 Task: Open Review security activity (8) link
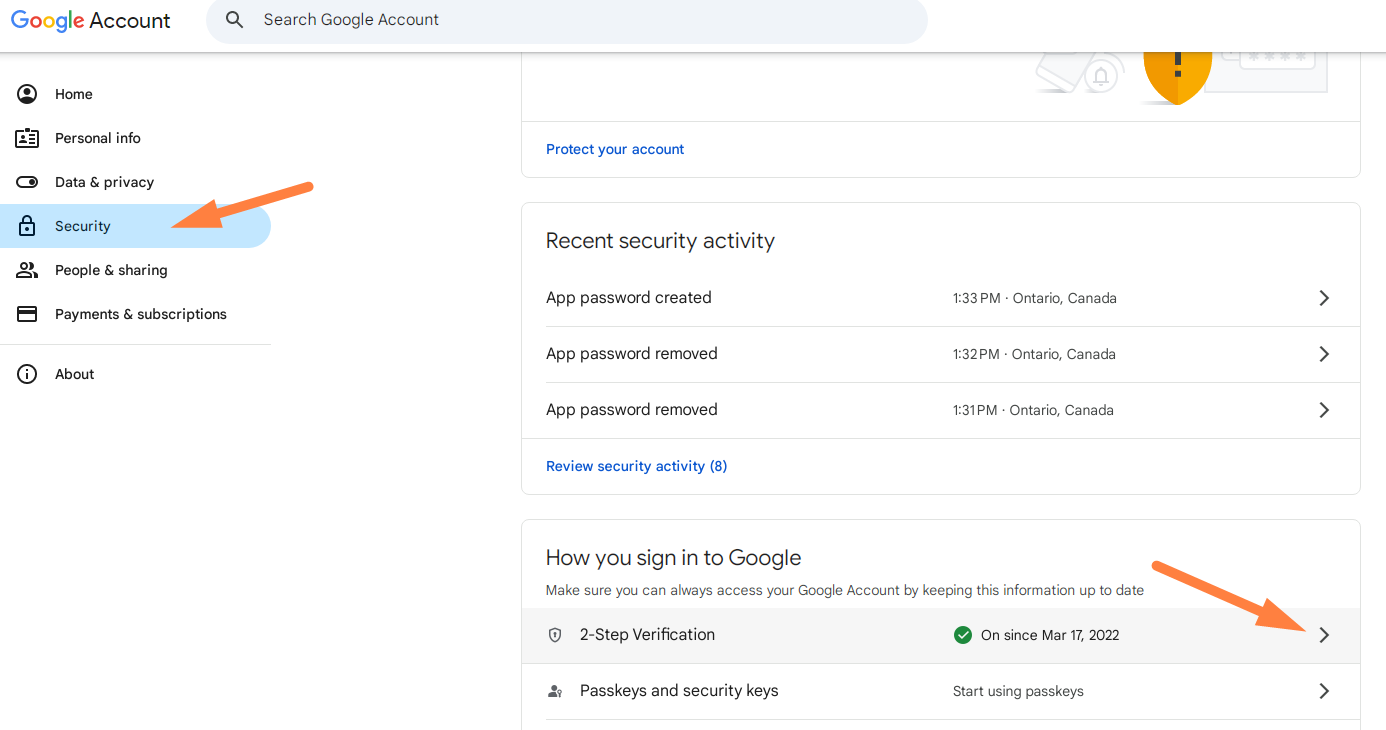coord(636,466)
